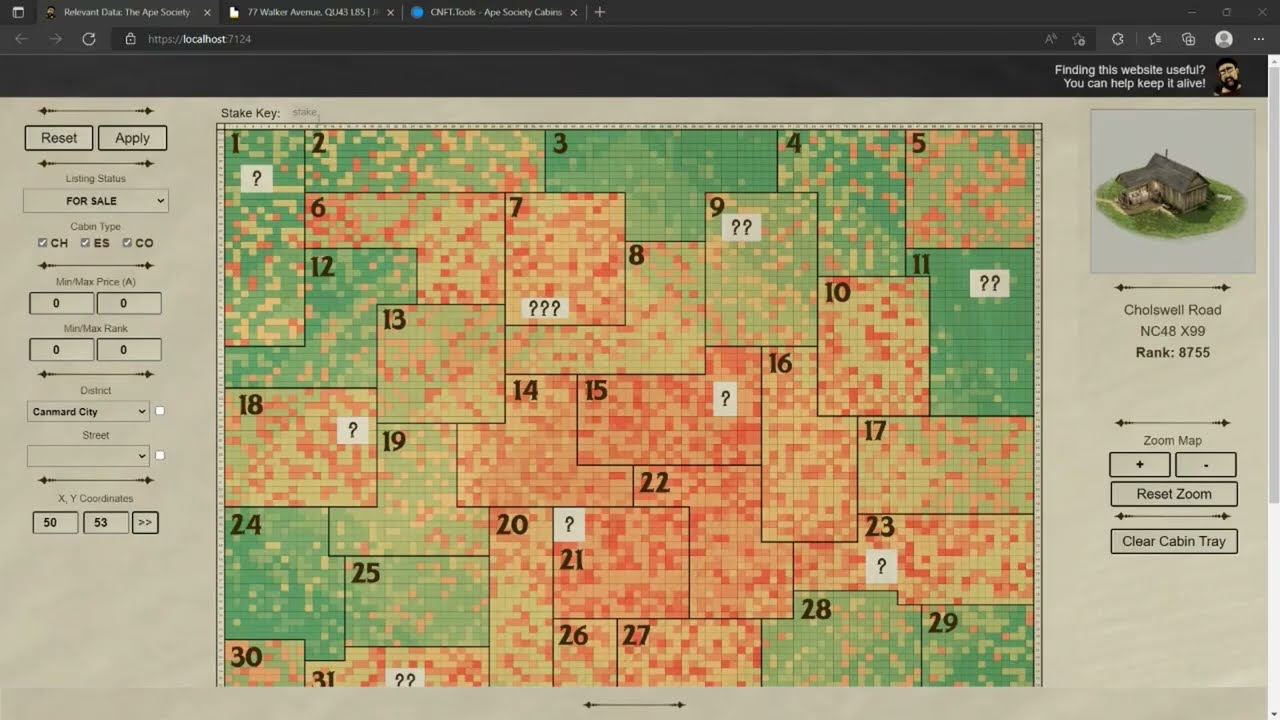Click the minimum rank input field
This screenshot has height=720, width=1280.
(x=62, y=350)
